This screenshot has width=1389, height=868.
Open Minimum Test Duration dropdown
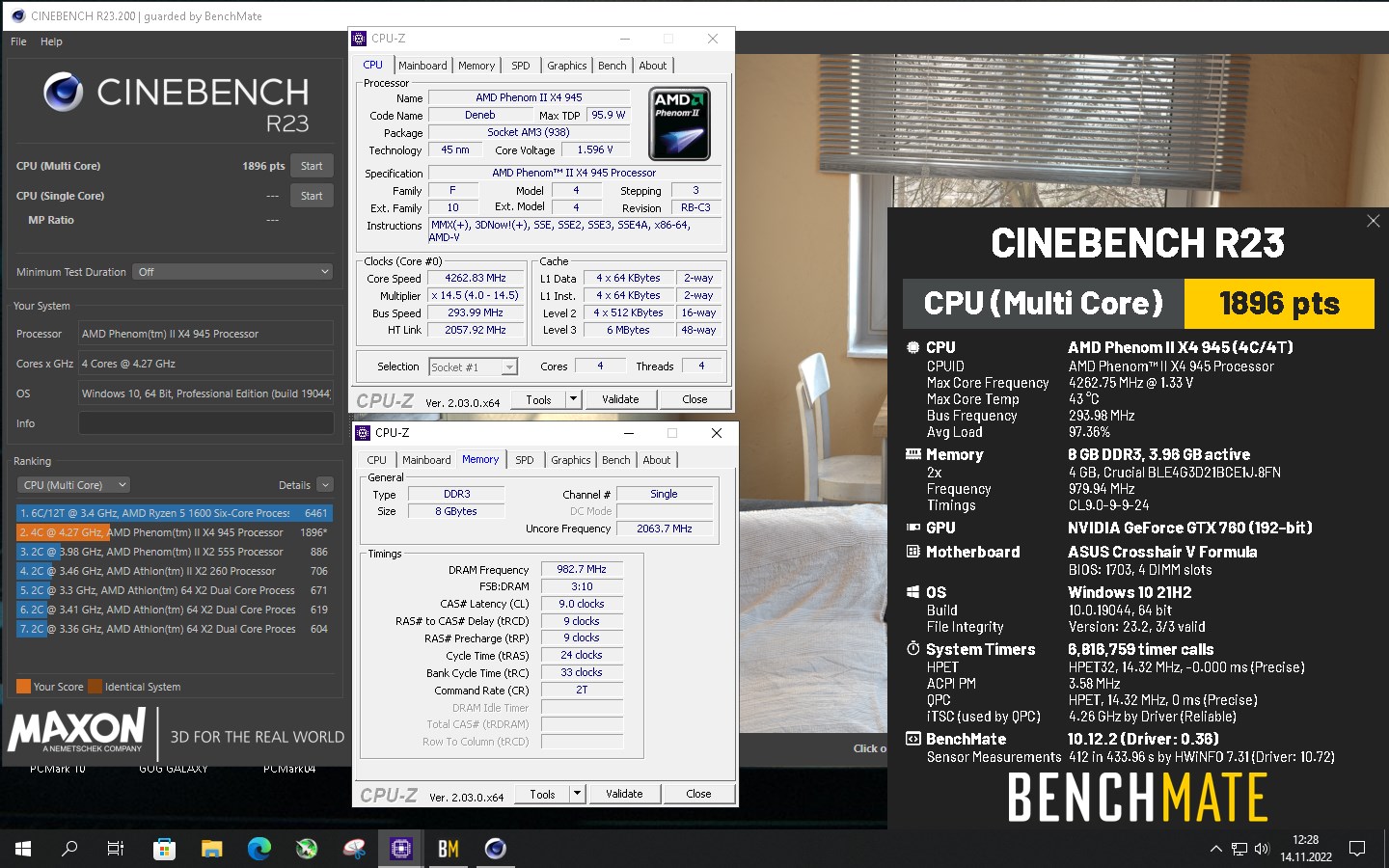(x=232, y=272)
